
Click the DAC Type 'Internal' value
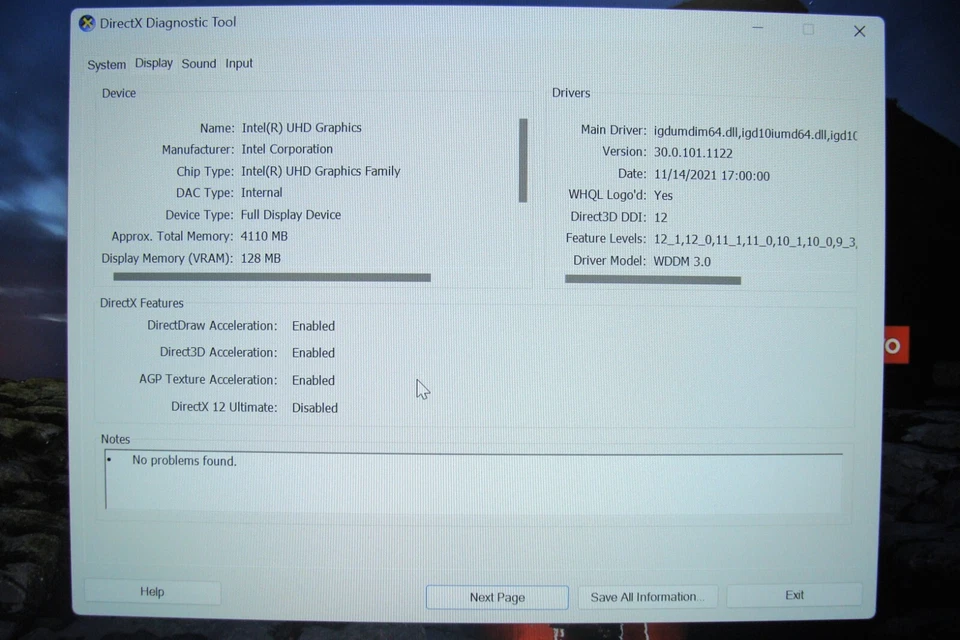point(261,192)
